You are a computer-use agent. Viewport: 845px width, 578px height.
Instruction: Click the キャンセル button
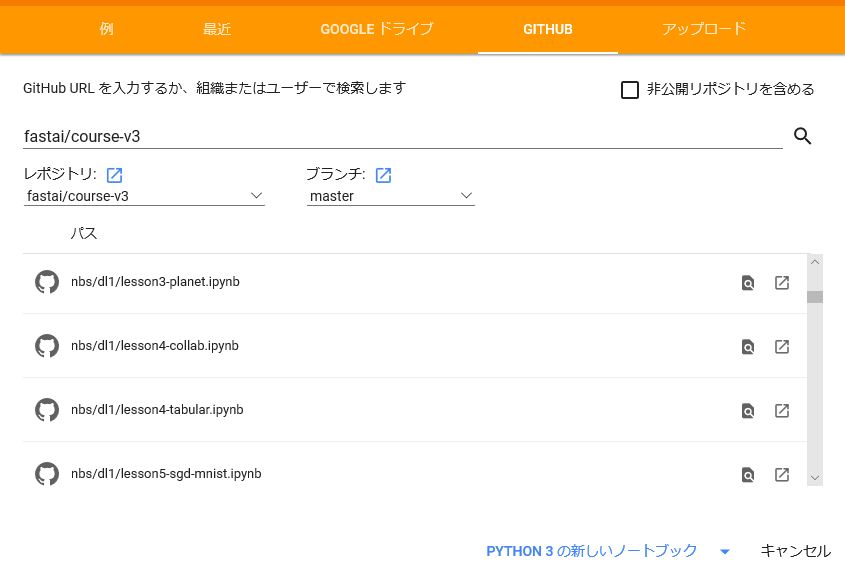[795, 551]
